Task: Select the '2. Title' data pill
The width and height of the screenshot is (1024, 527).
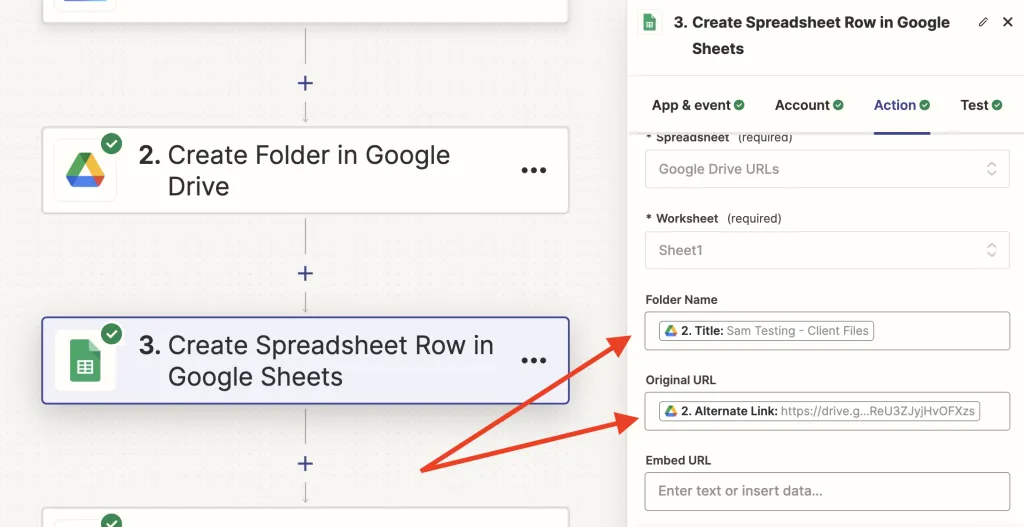Action: pos(766,331)
